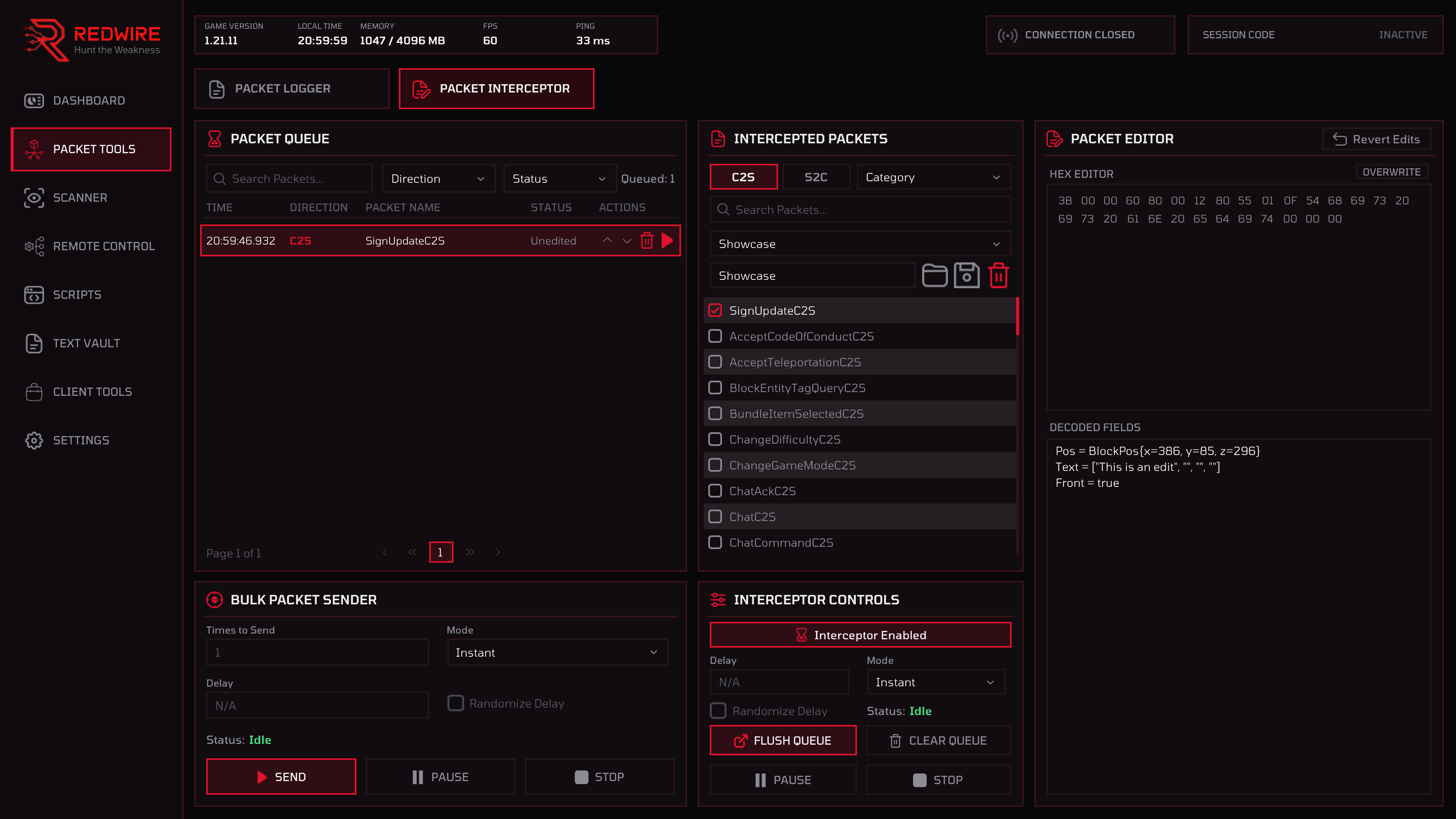The image size is (1456, 819).
Task: Open the Interceptor Controls Mode dropdown
Action: pos(936,683)
